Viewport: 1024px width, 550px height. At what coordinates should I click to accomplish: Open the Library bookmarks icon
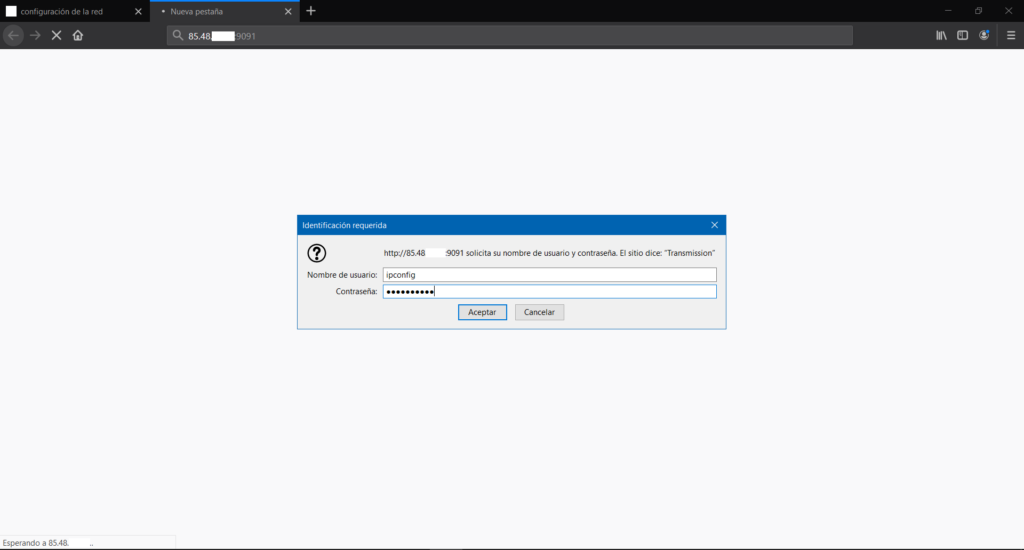941,35
